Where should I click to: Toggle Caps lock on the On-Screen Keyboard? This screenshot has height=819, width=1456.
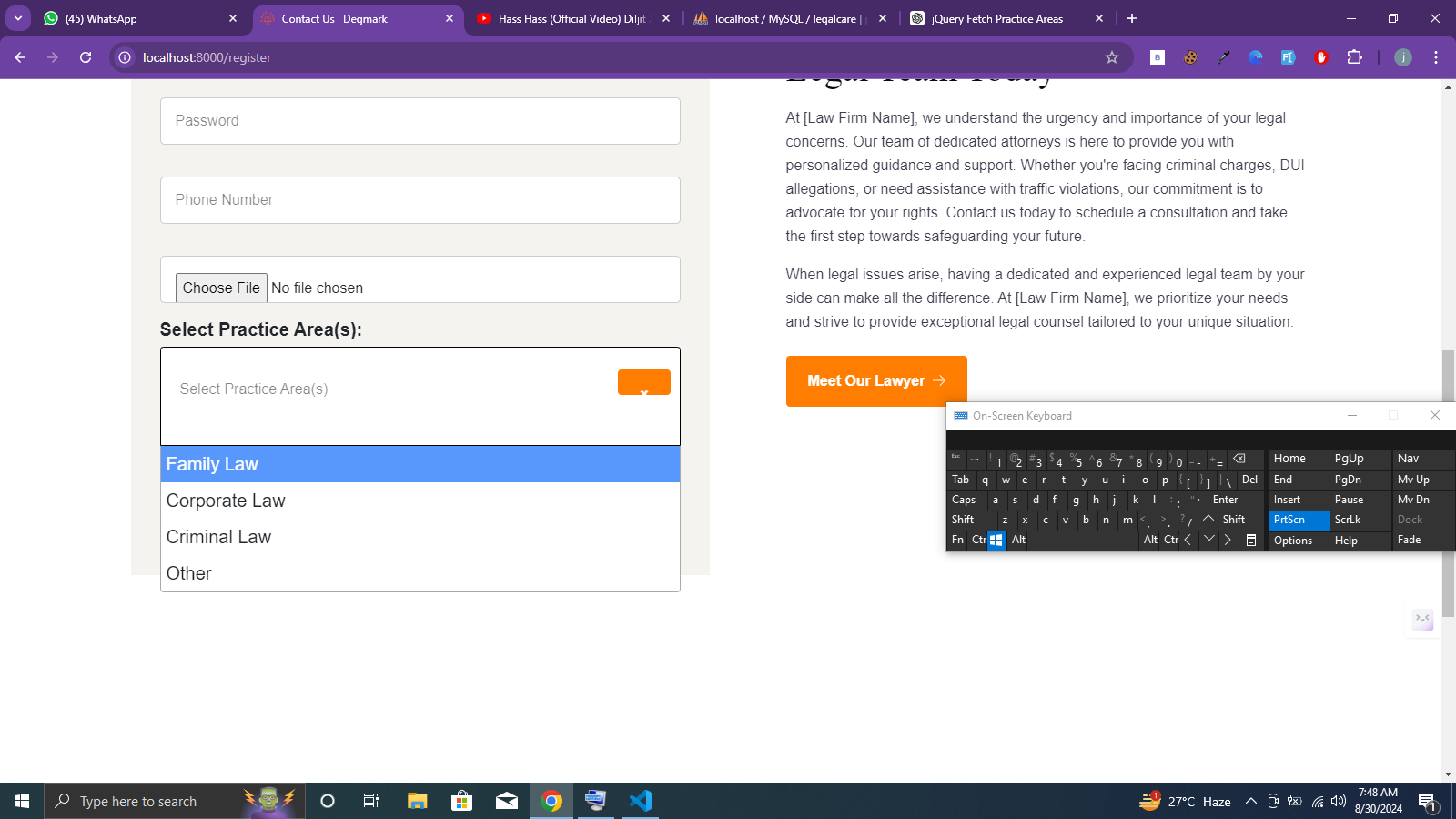964,500
